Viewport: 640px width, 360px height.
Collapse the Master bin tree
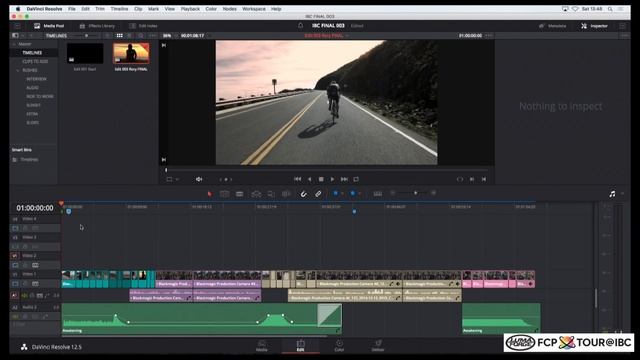coord(14,44)
